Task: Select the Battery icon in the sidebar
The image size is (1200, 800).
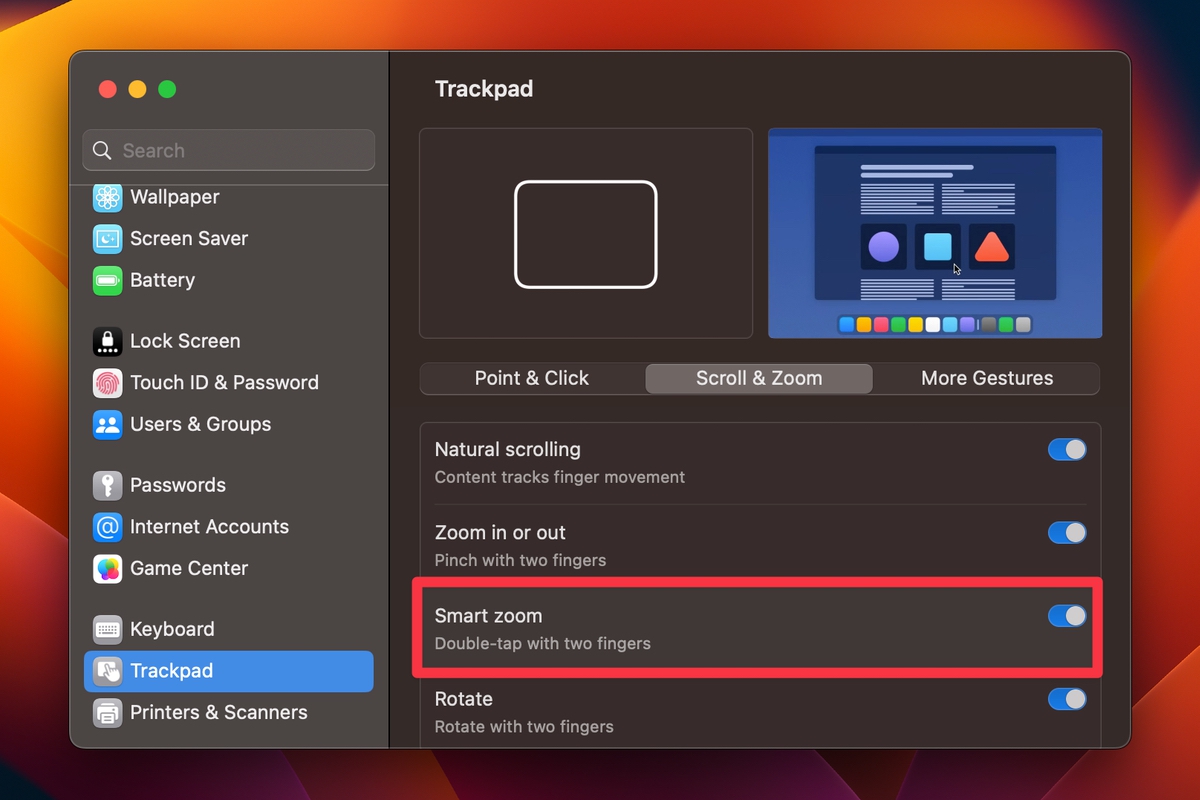Action: (x=162, y=281)
